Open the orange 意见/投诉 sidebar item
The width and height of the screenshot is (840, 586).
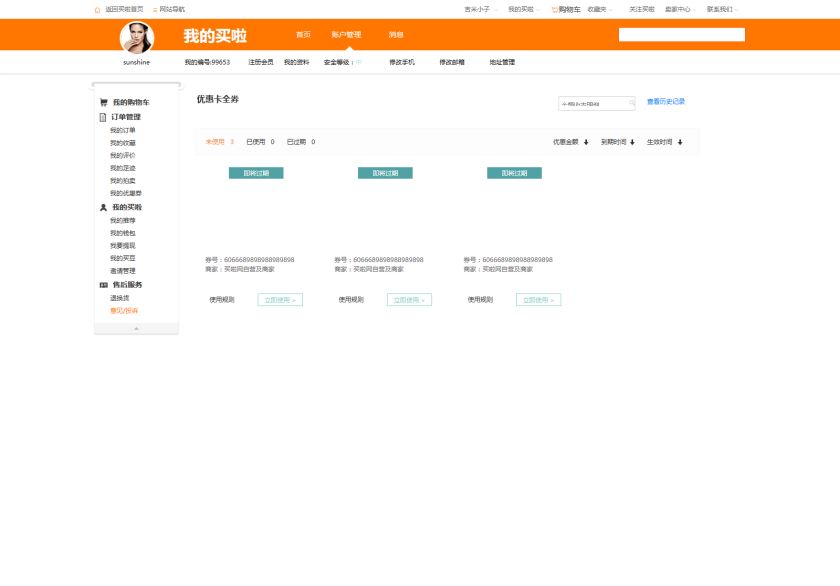(x=124, y=311)
